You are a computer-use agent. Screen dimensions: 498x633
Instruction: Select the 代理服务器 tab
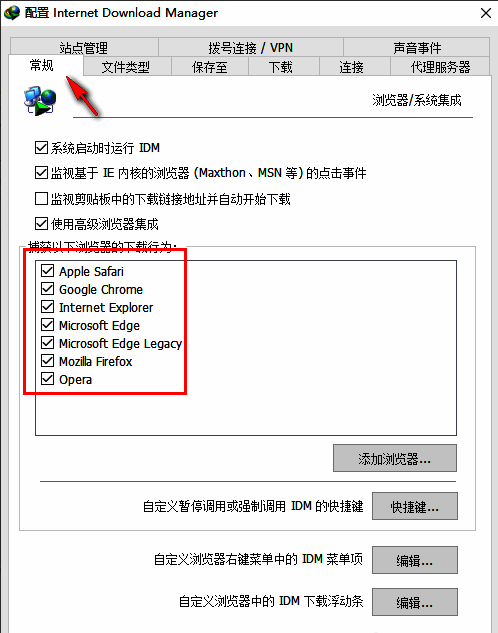click(x=440, y=67)
